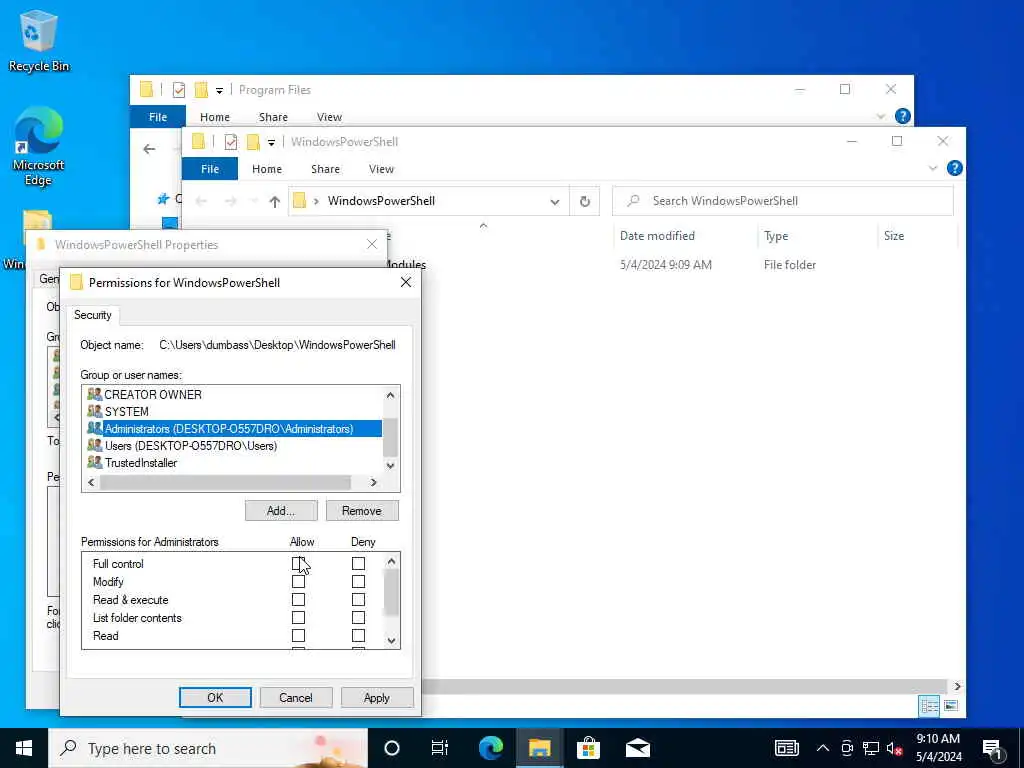Screen dimensions: 1024x768
Task: Close the Permissions for WindowsPowerShell dialog
Action: tap(406, 282)
